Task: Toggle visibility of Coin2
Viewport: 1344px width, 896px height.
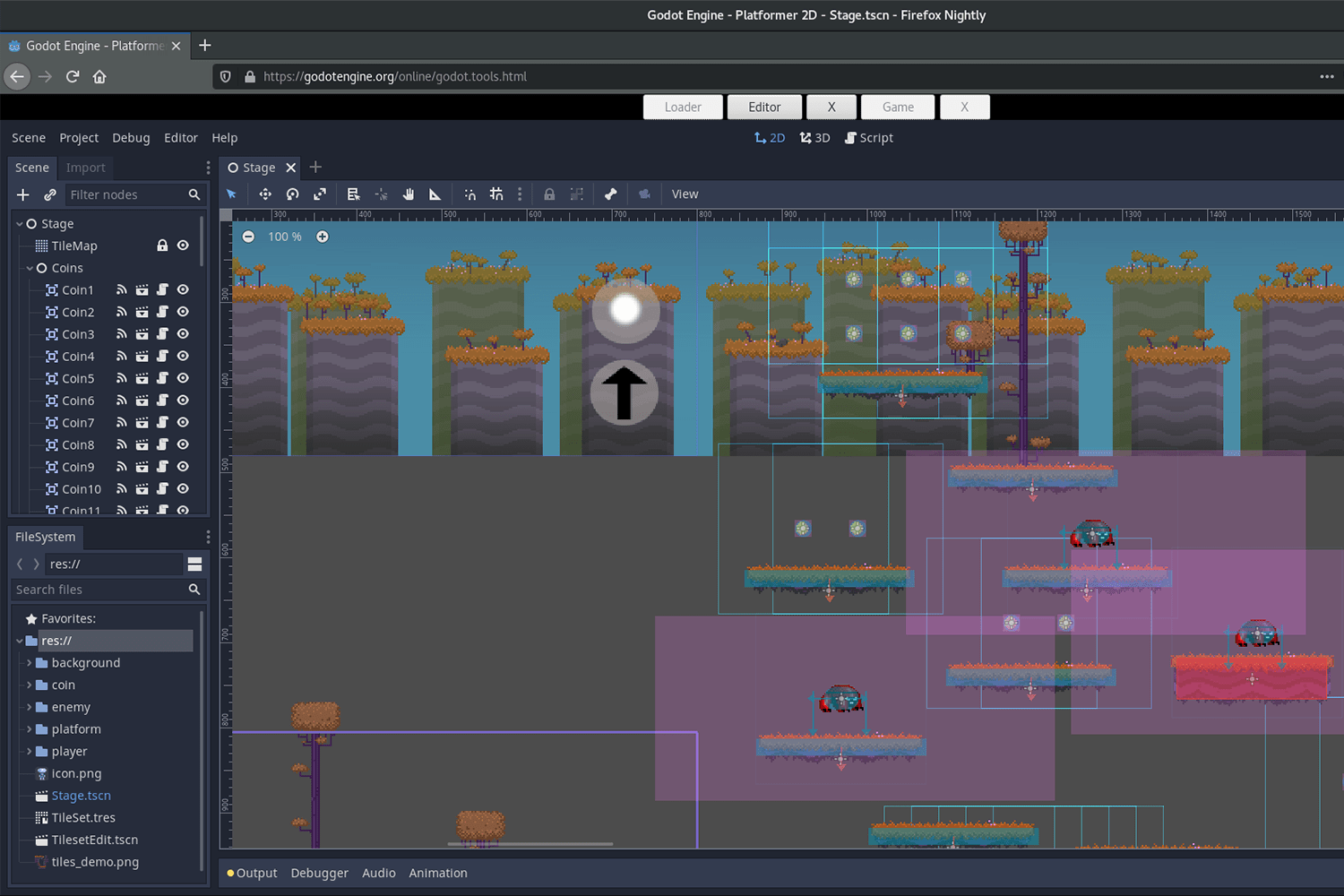Action: pyautogui.click(x=183, y=312)
